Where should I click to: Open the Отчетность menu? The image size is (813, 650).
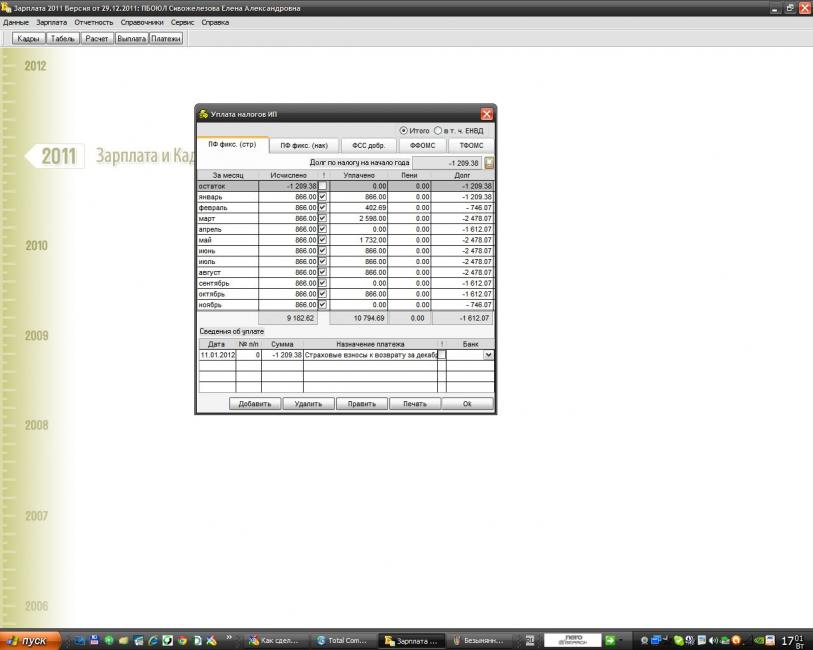tap(94, 21)
